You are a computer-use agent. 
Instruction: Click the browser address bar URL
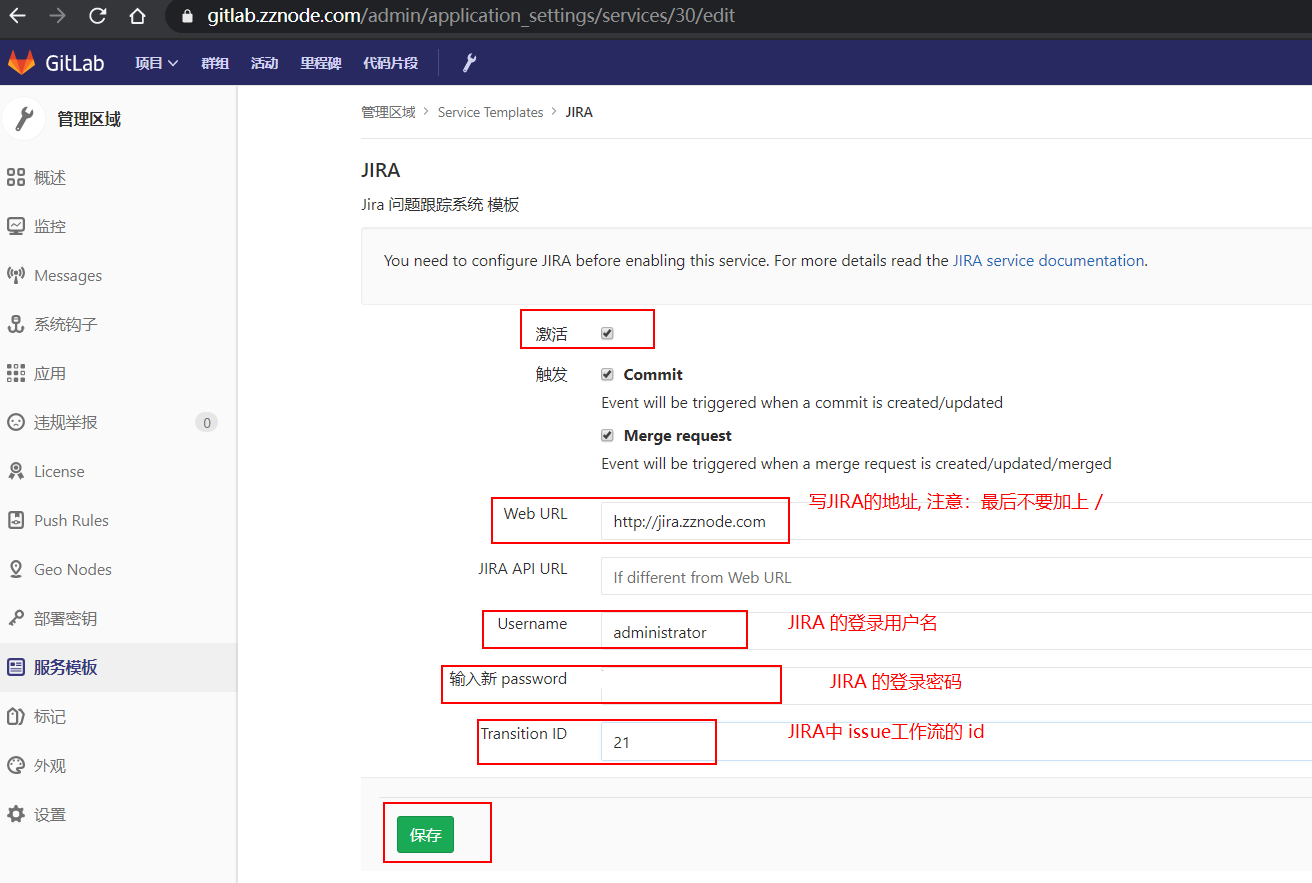pos(471,16)
